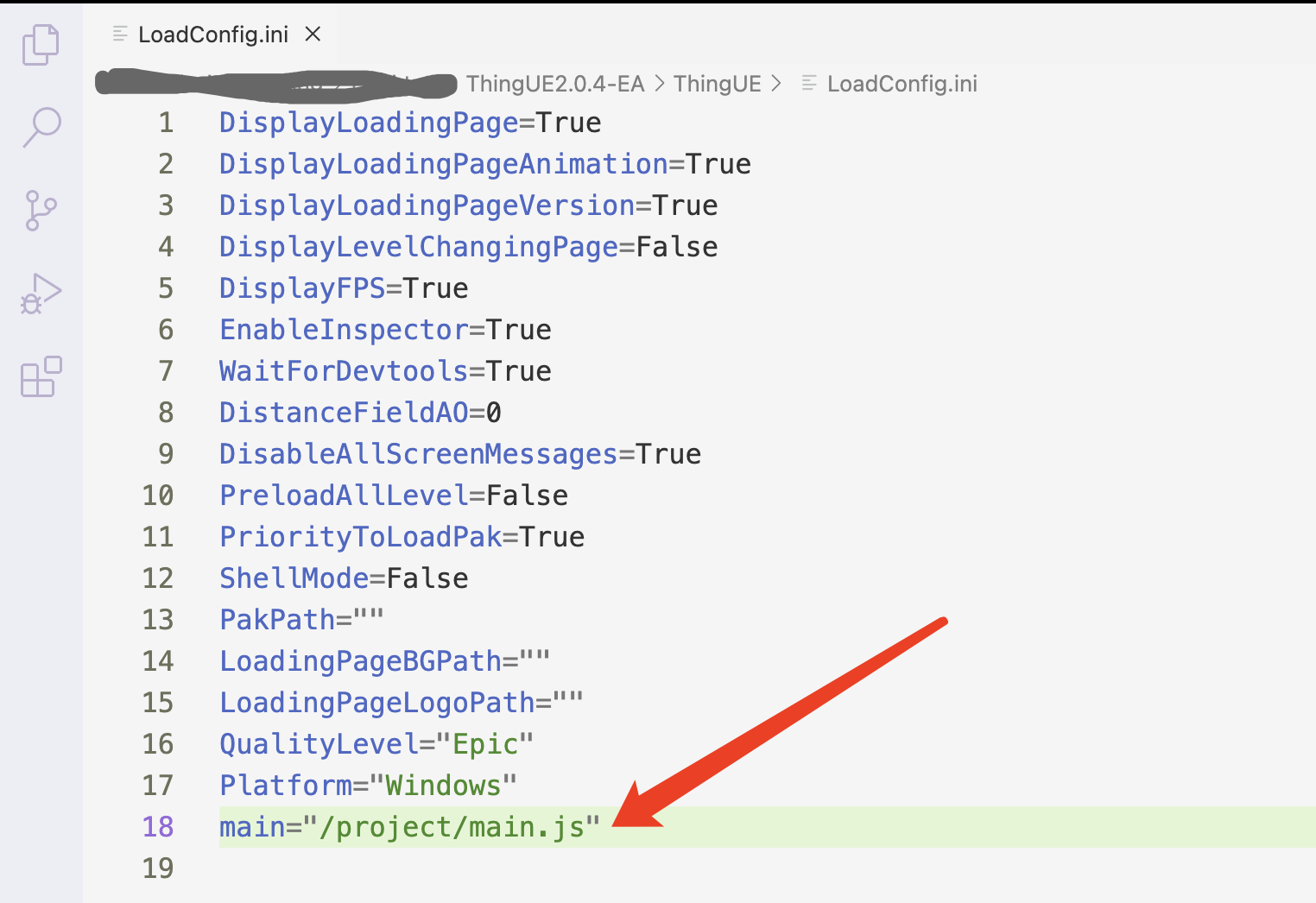Close the LoadConfig.ini tab
Viewport: 1316px width, 903px height.
(313, 34)
